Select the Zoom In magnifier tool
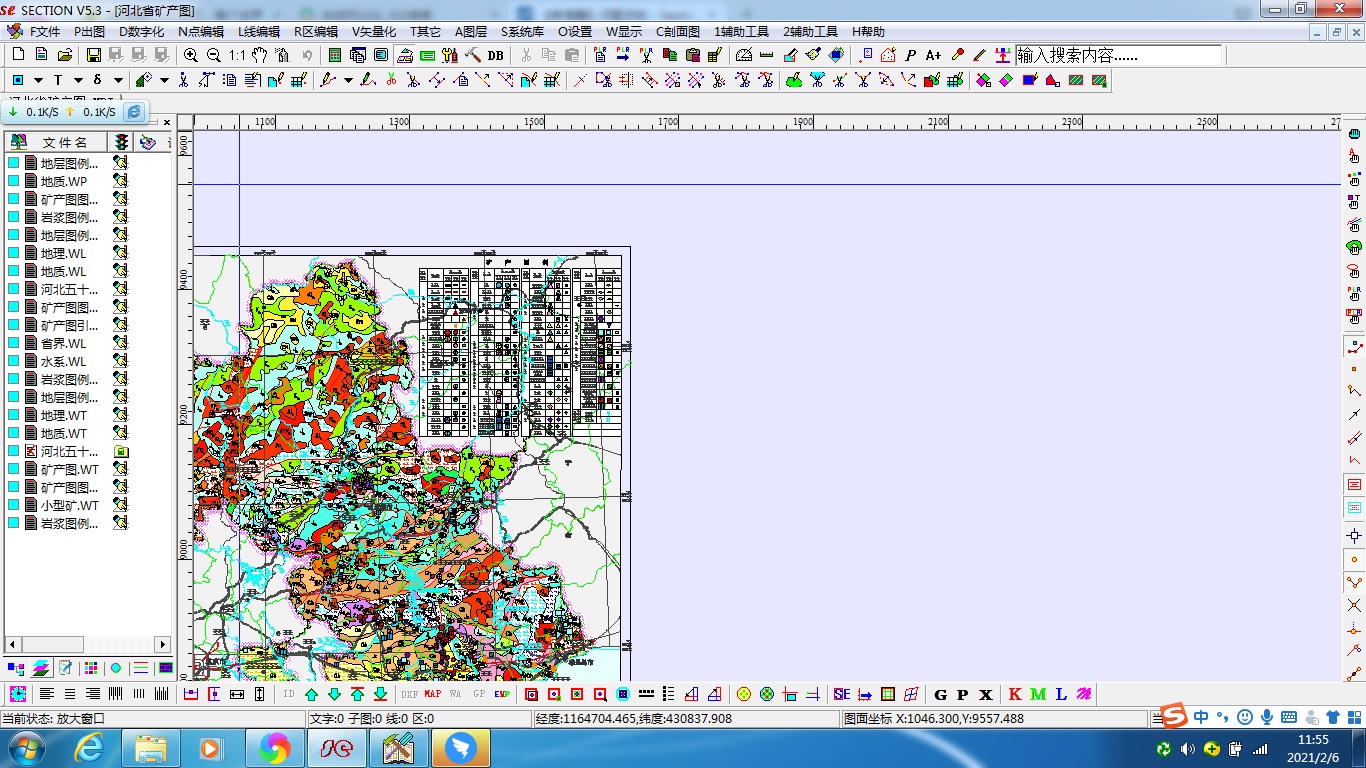 190,55
